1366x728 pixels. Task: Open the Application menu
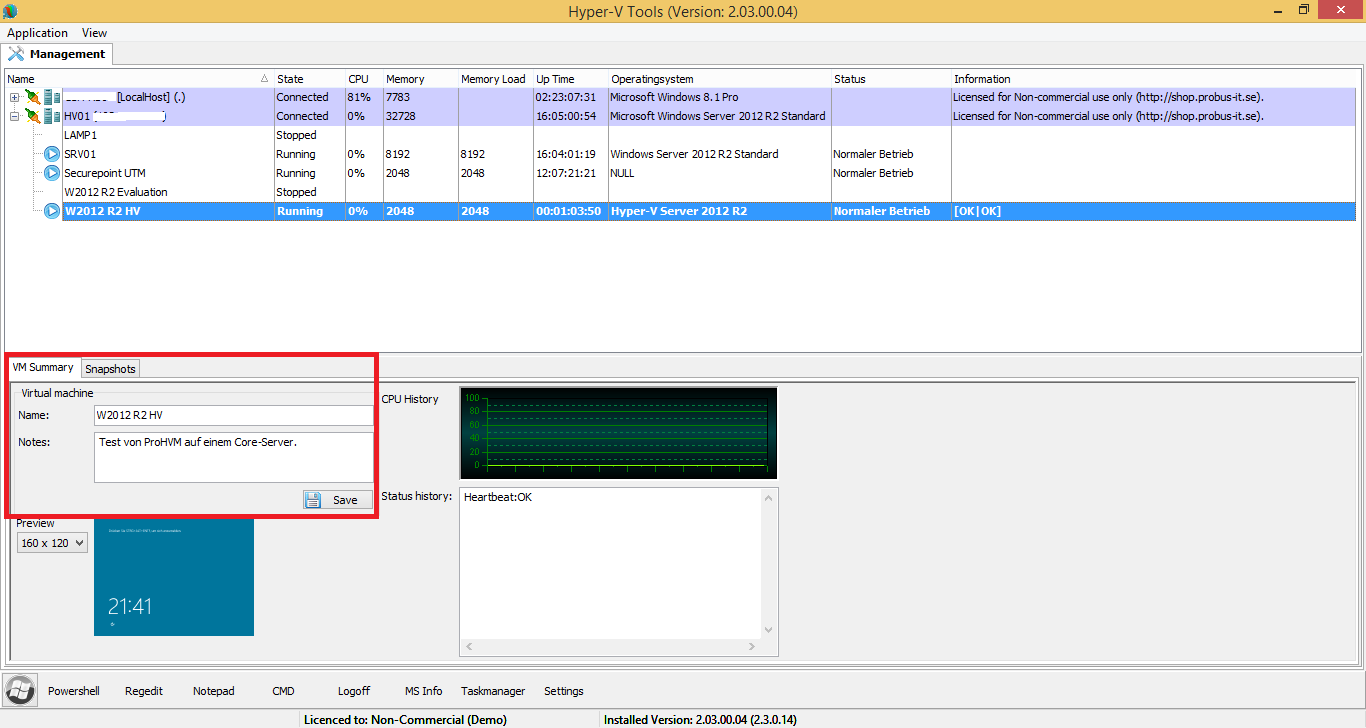pyautogui.click(x=37, y=33)
